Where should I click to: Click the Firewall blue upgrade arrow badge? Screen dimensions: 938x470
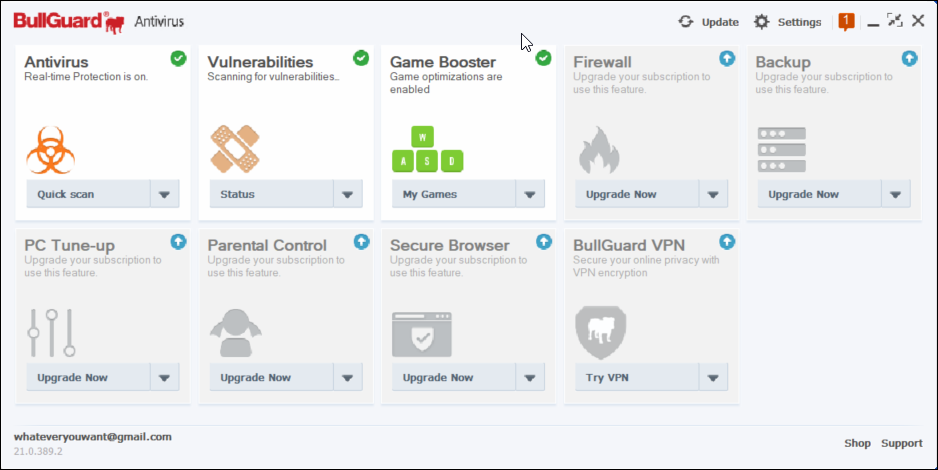click(x=727, y=58)
